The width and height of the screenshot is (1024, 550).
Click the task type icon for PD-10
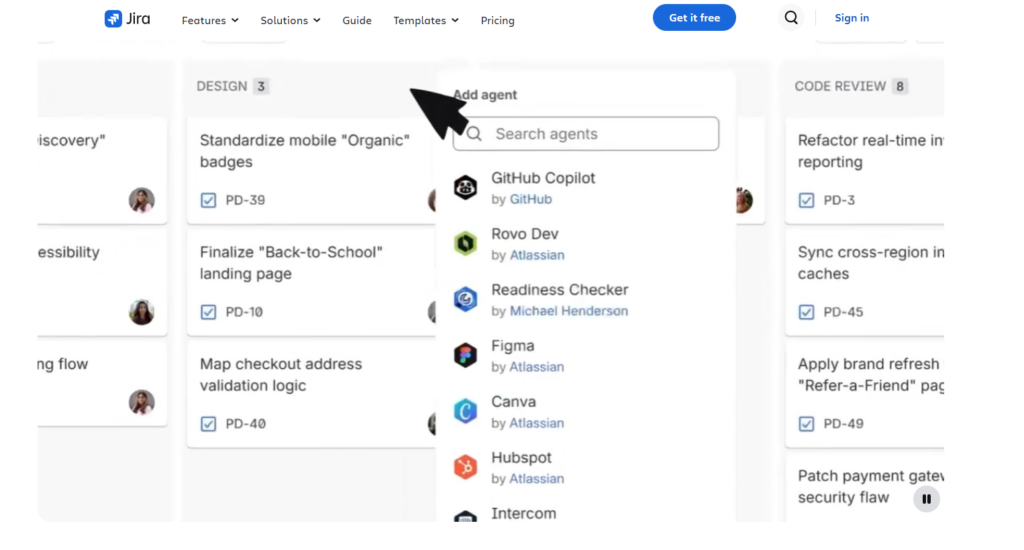(208, 312)
